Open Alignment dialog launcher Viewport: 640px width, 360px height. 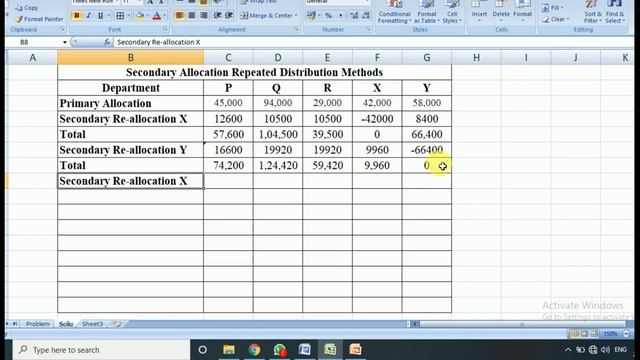click(297, 29)
